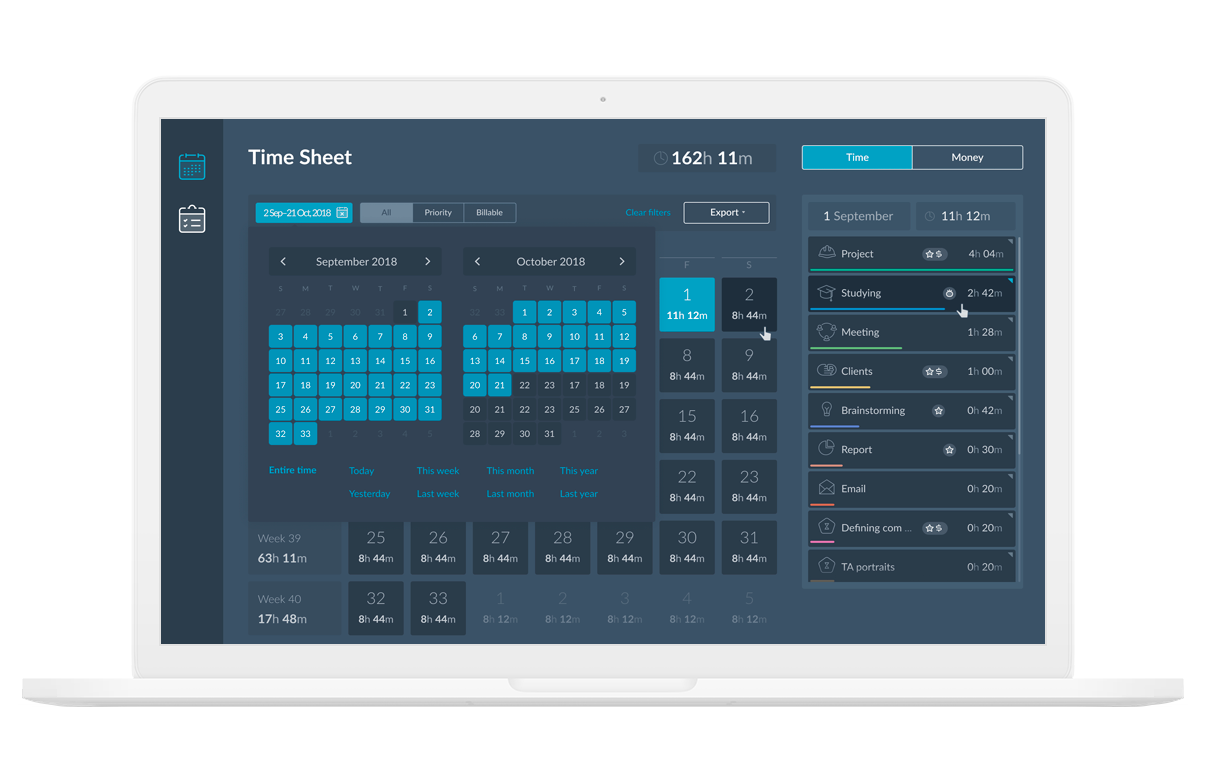Go to next month from October 2018
Viewport: 1206px width, 783px height.
pyautogui.click(x=622, y=262)
